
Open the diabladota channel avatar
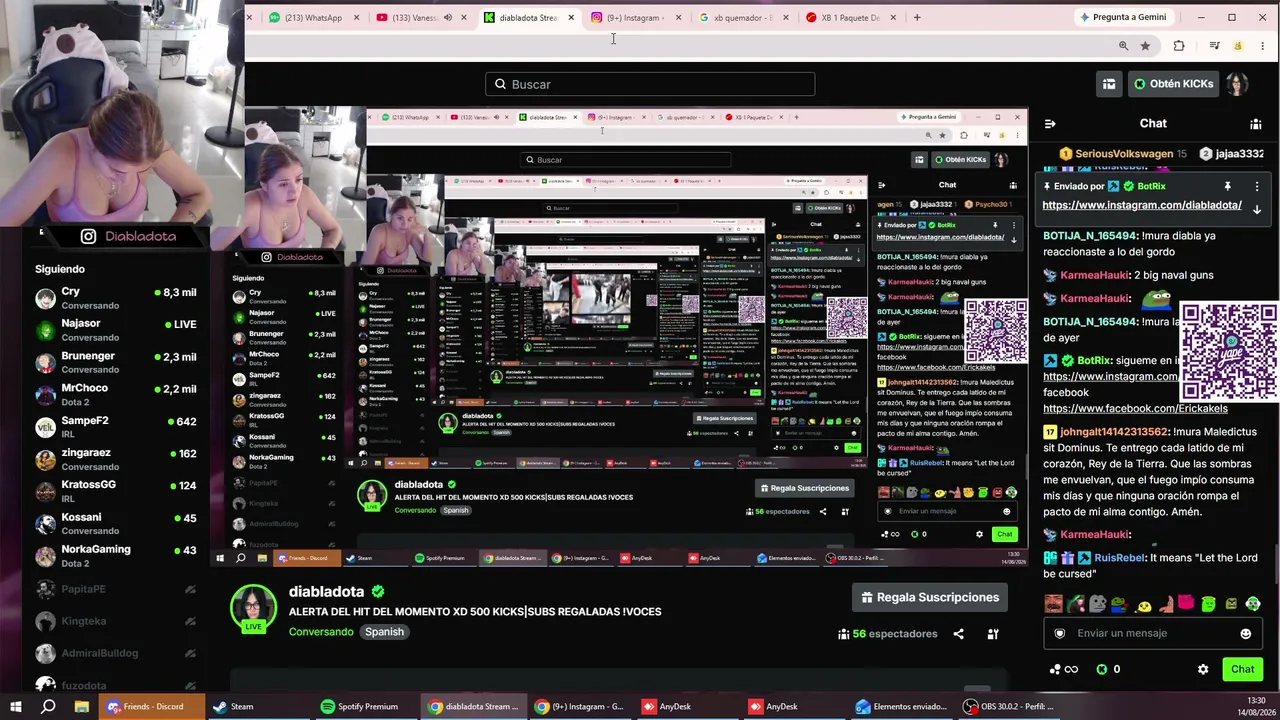tap(253, 608)
